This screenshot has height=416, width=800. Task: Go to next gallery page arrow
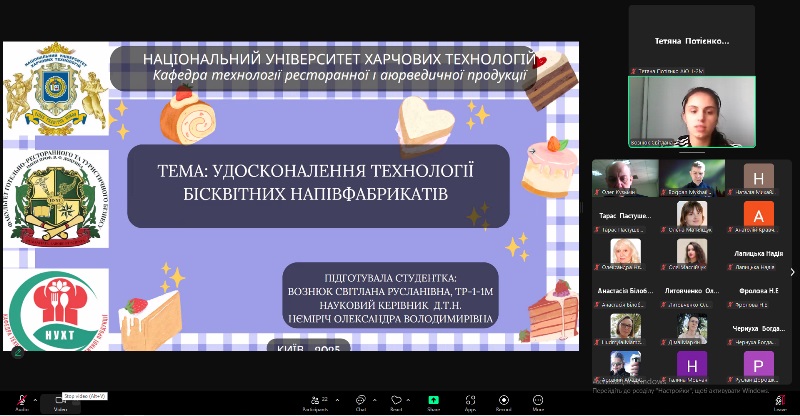click(x=792, y=272)
